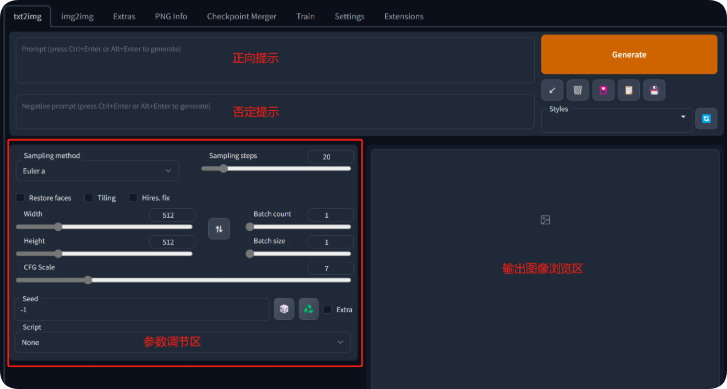Open the Train tab
The image size is (727, 389).
tap(306, 16)
